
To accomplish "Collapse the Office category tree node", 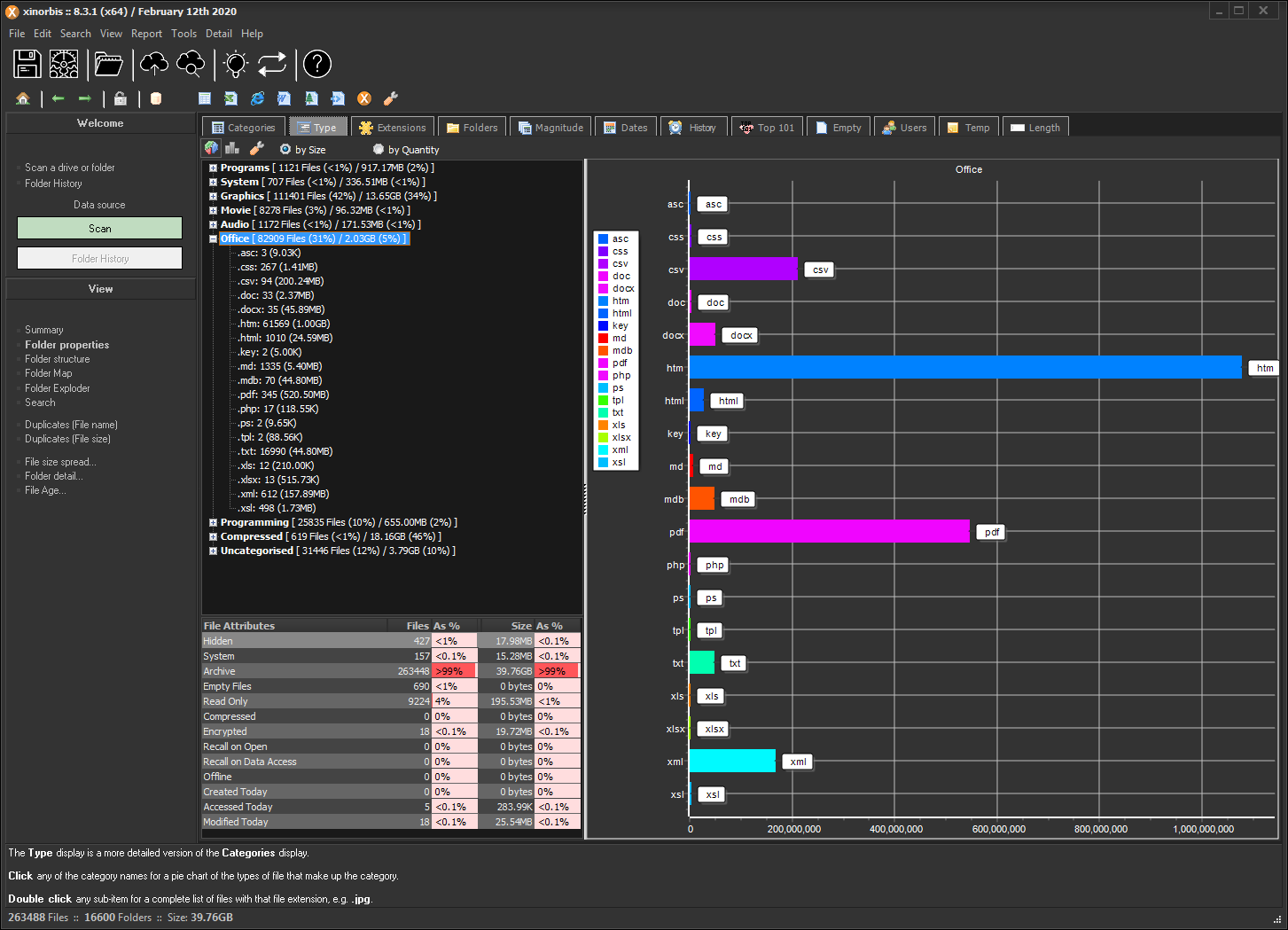I will pyautogui.click(x=213, y=239).
